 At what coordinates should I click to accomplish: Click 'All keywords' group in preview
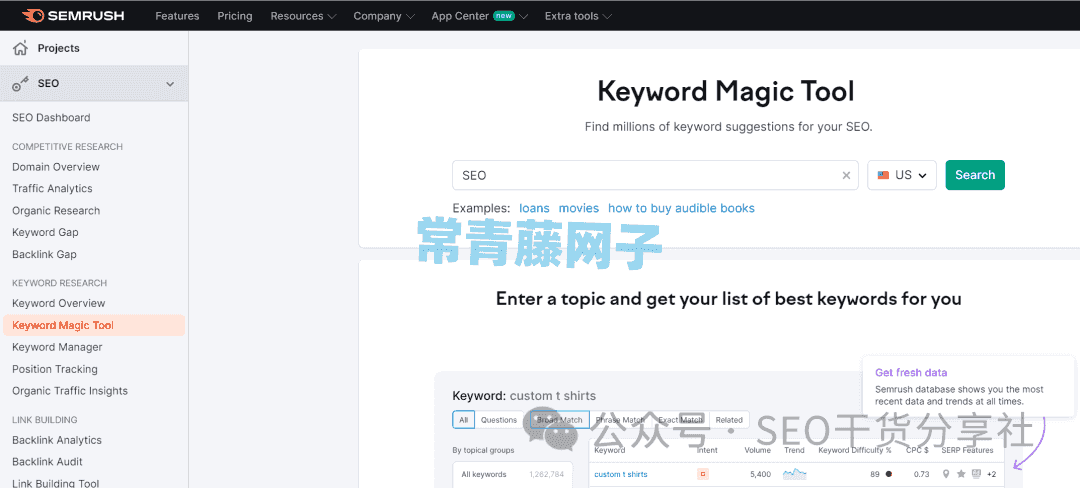(512, 474)
